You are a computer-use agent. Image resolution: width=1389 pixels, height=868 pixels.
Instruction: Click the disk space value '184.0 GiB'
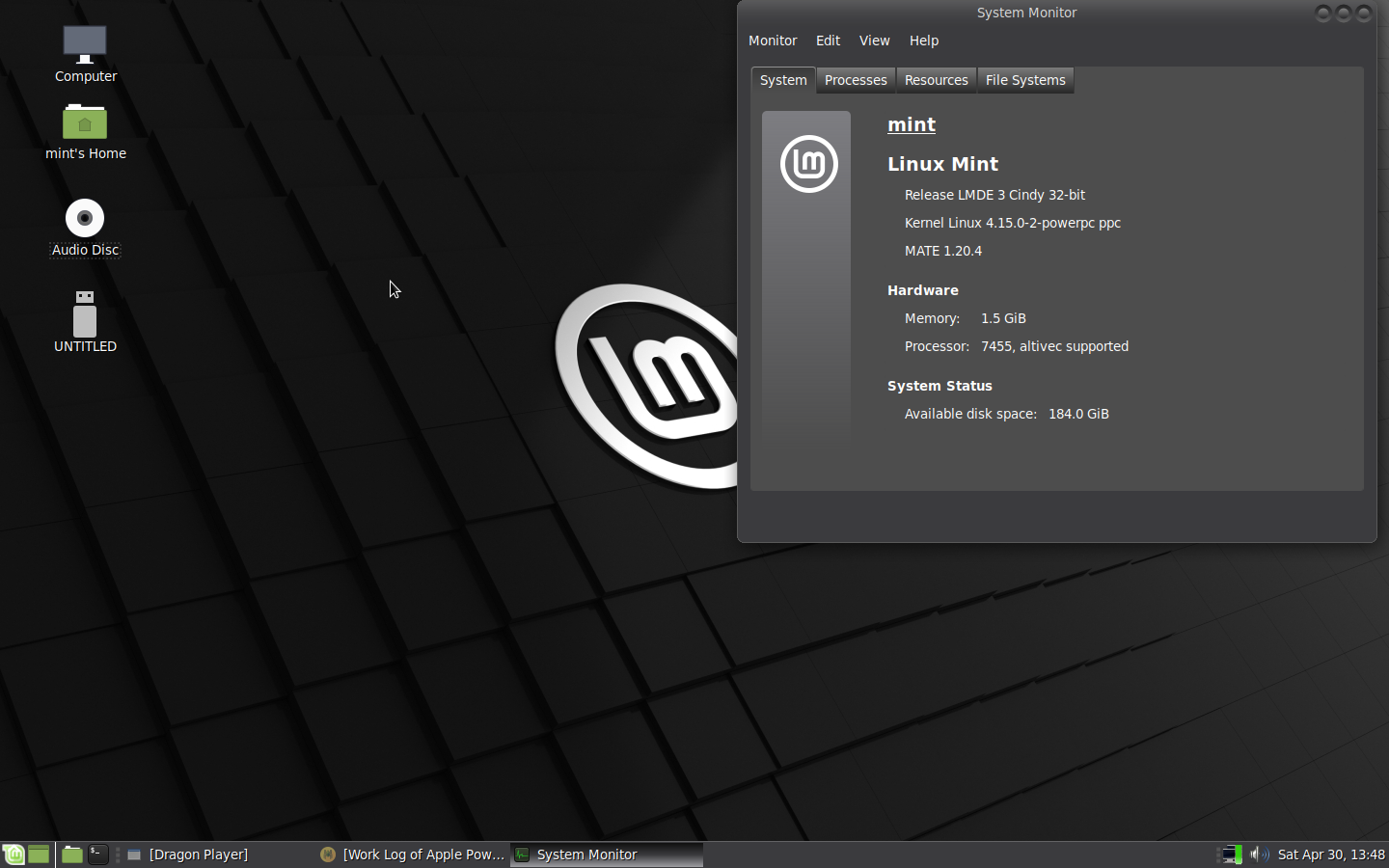click(1078, 414)
